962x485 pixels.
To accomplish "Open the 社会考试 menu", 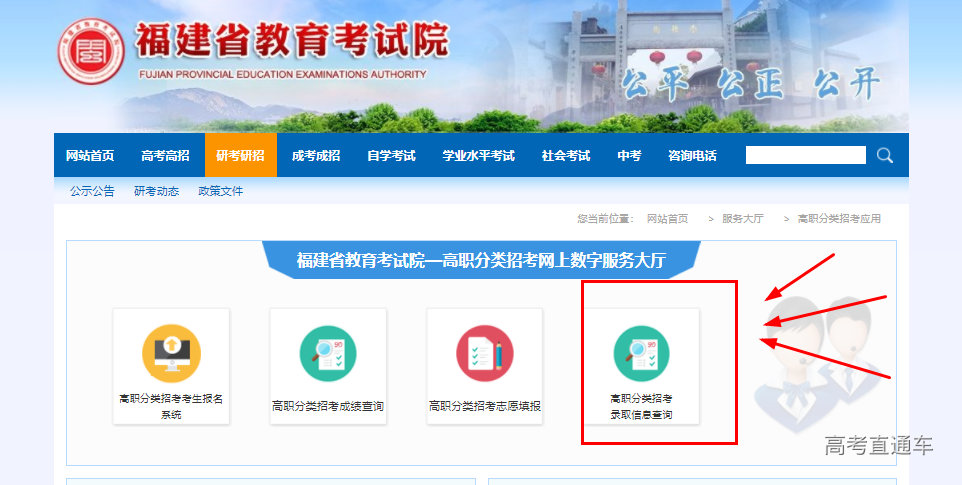I will (x=566, y=156).
